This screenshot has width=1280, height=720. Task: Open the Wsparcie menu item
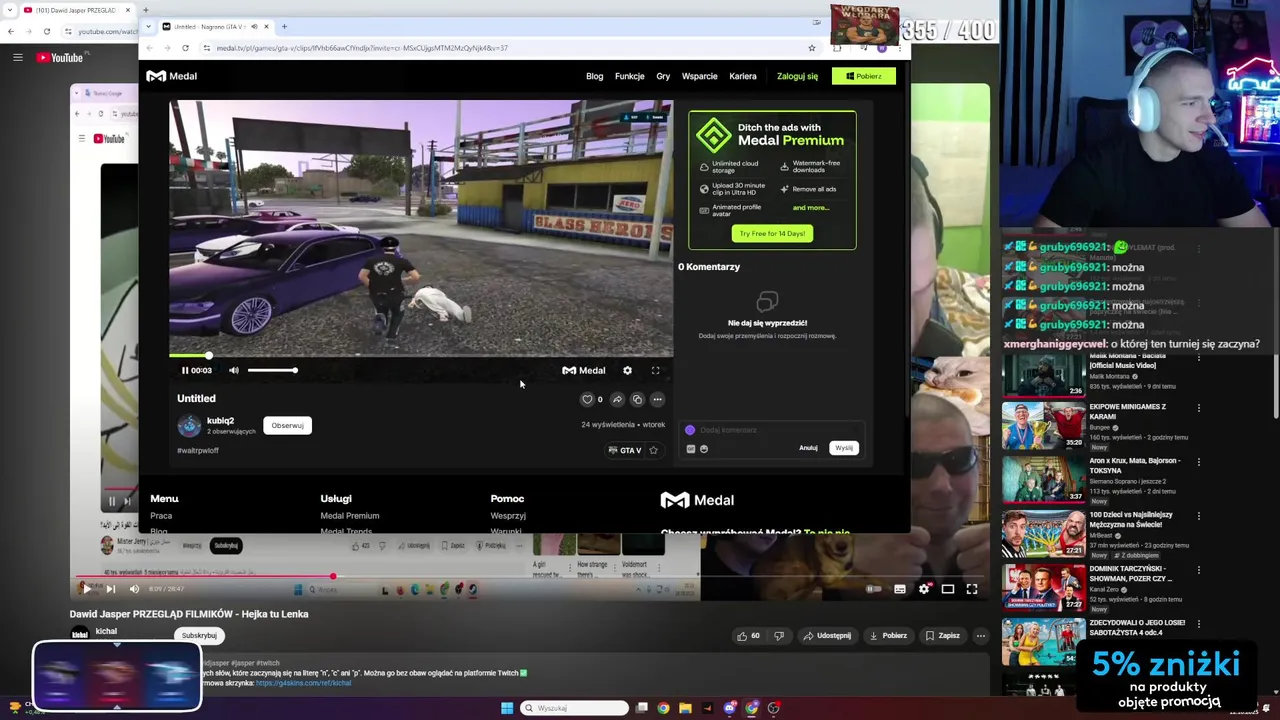coord(699,76)
